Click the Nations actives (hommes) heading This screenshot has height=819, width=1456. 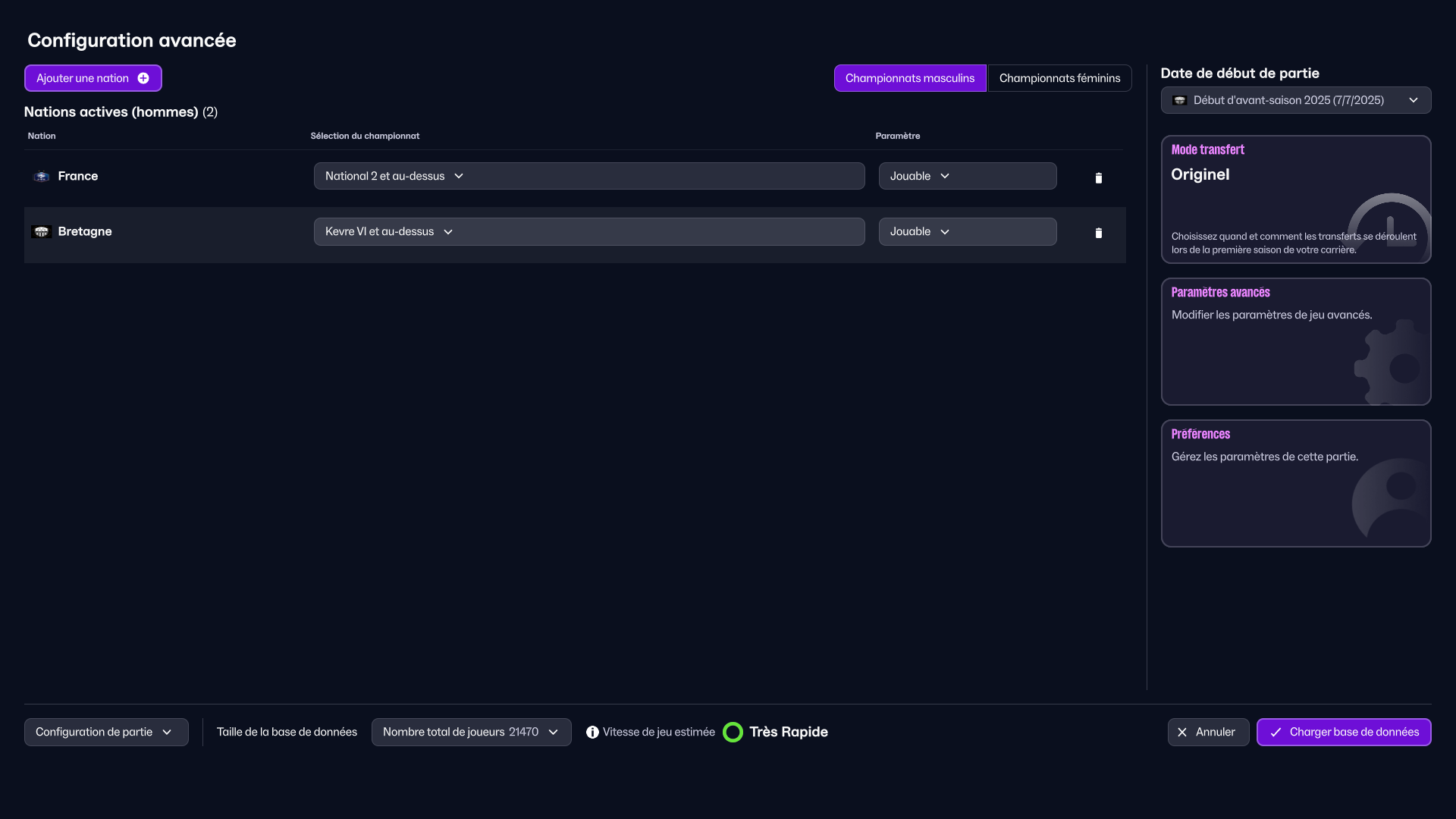(x=121, y=112)
